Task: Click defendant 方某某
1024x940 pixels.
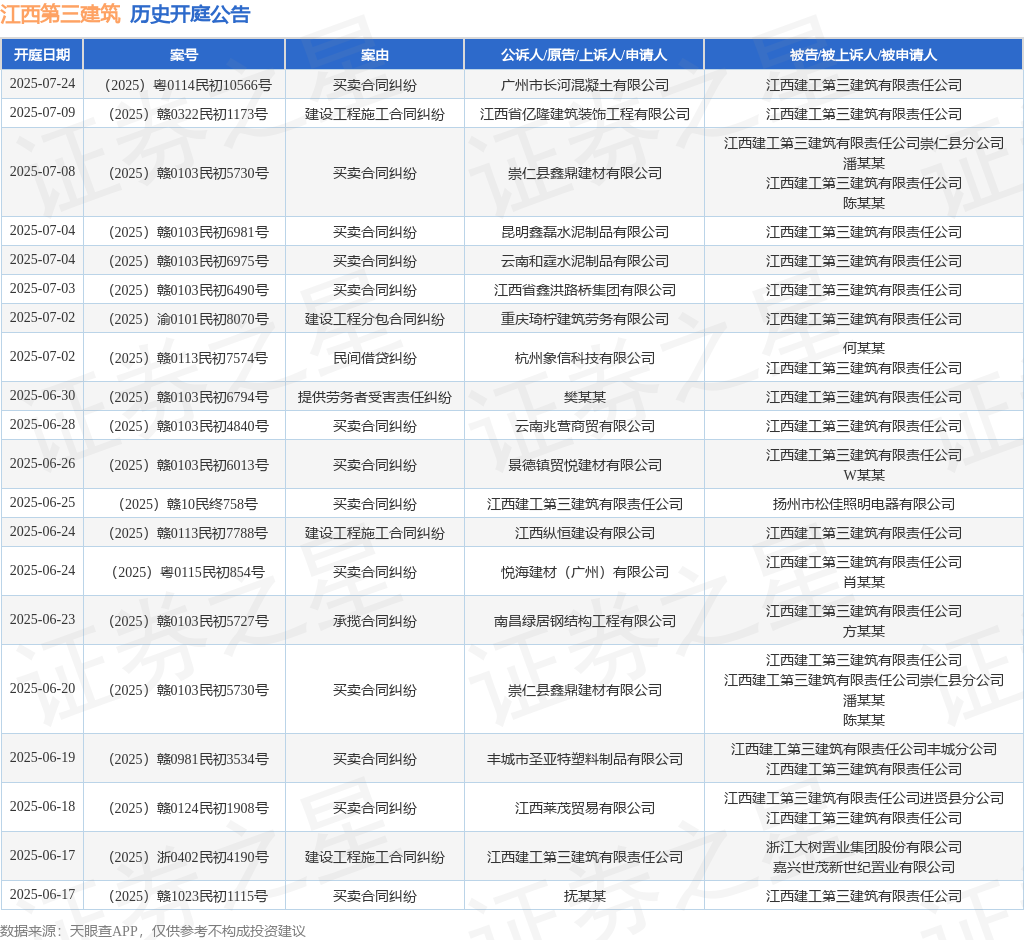Action: (863, 632)
